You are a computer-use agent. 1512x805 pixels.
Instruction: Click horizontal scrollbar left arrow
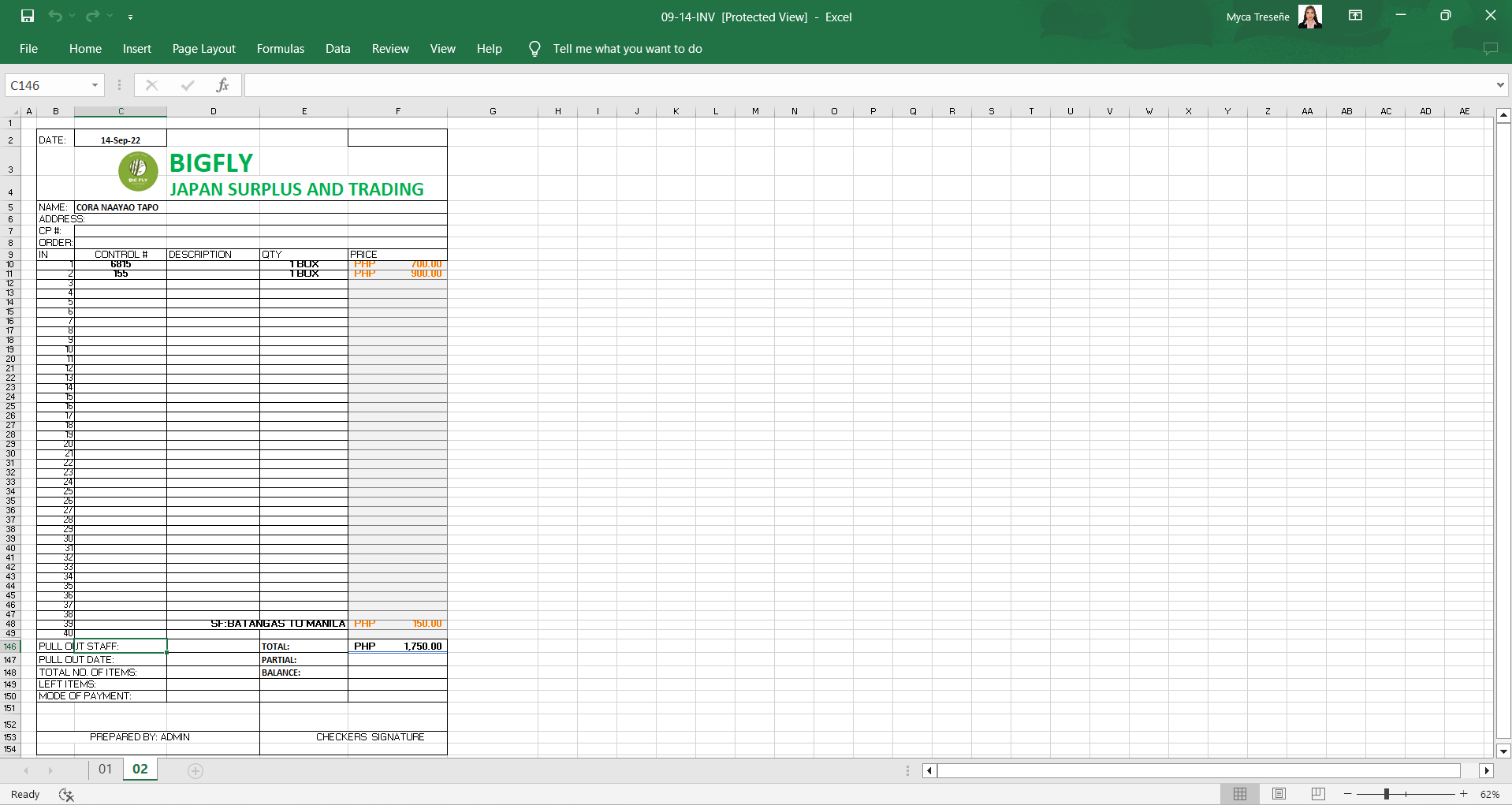(930, 771)
